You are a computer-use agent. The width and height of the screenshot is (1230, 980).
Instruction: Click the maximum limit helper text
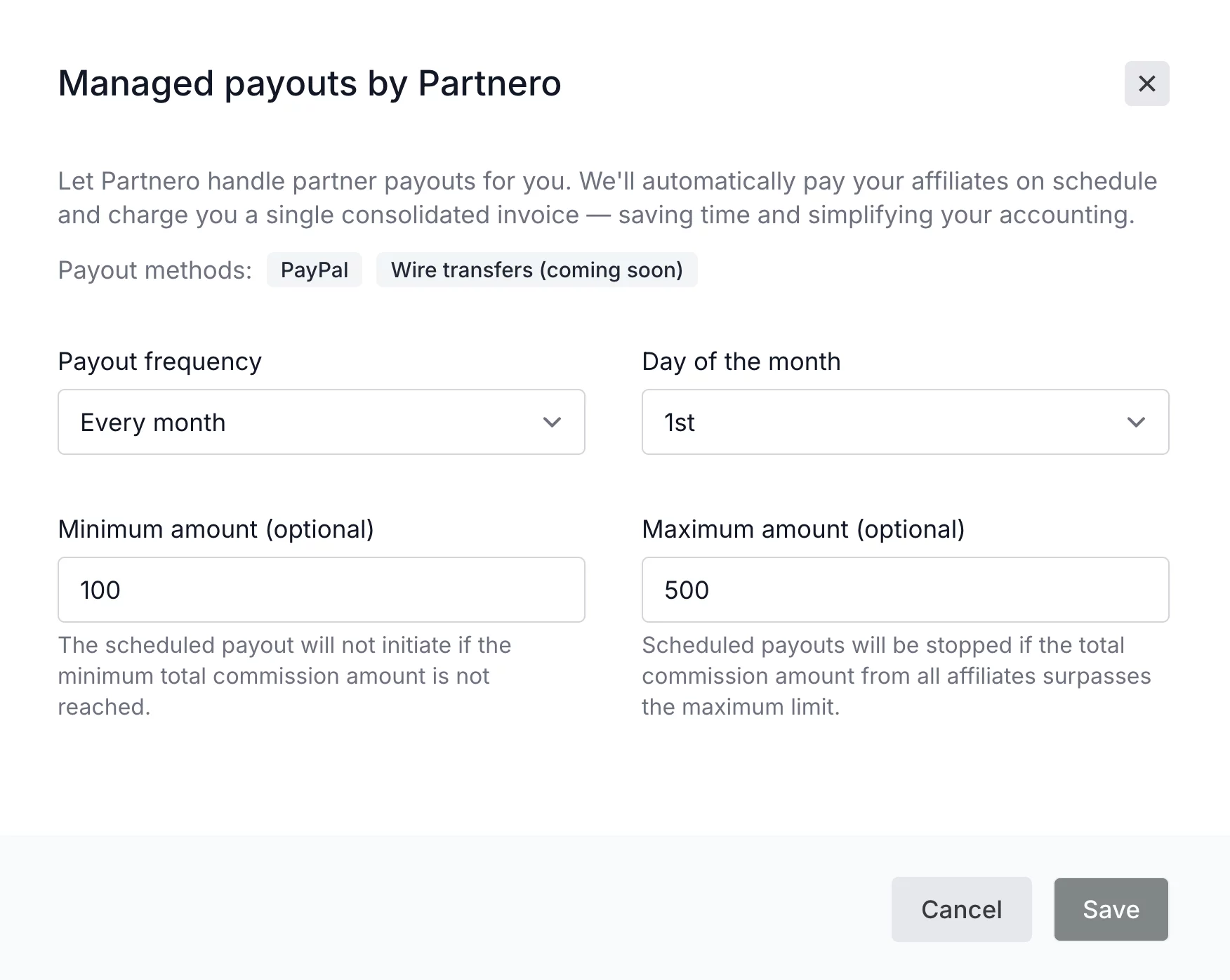(896, 676)
